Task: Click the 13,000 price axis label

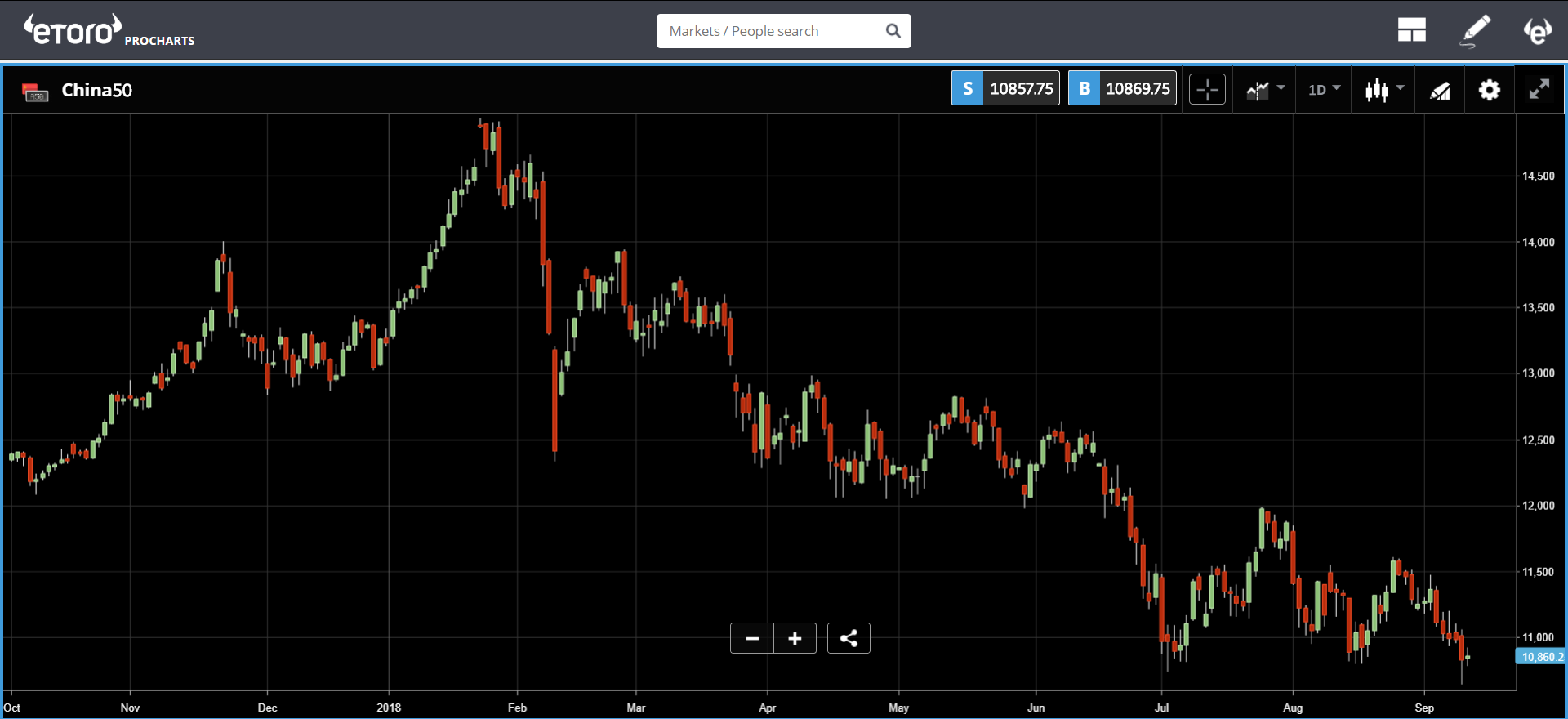Action: 1538,373
